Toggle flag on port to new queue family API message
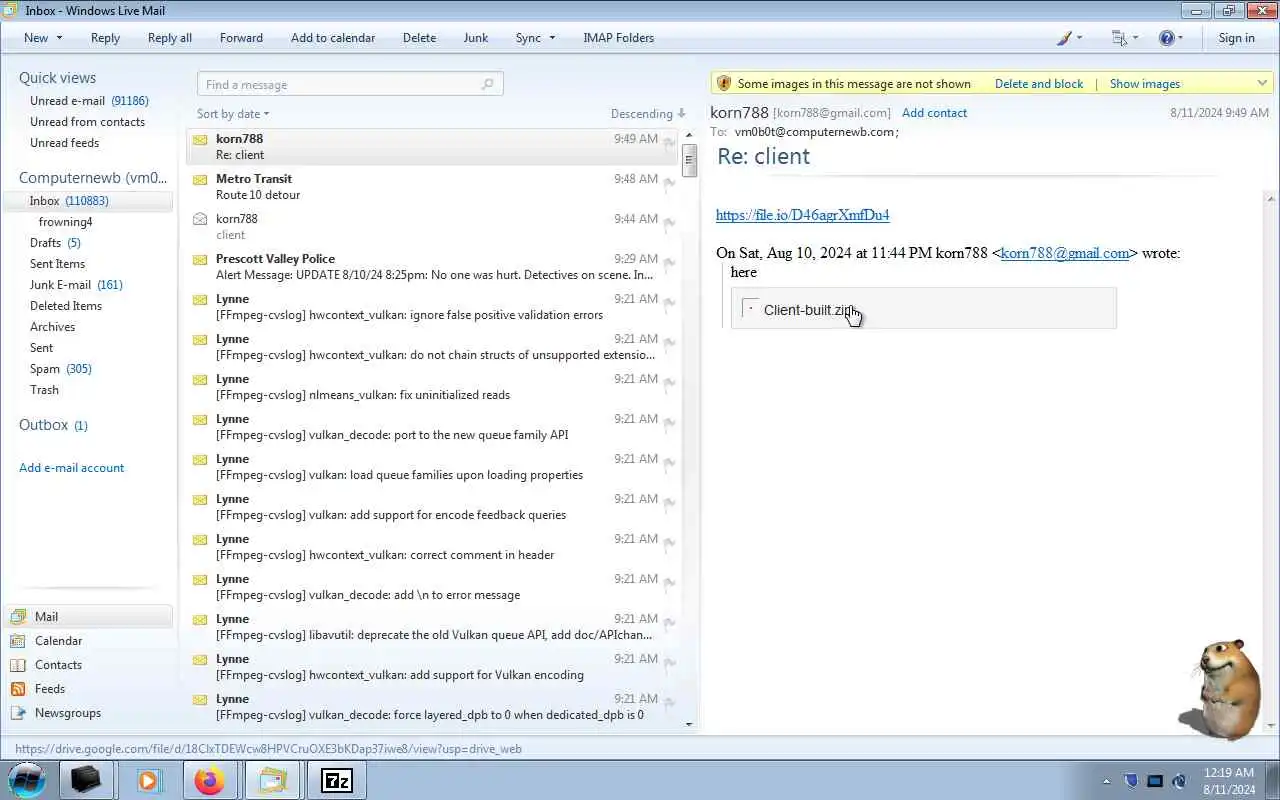The height and width of the screenshot is (800, 1280). [669, 423]
